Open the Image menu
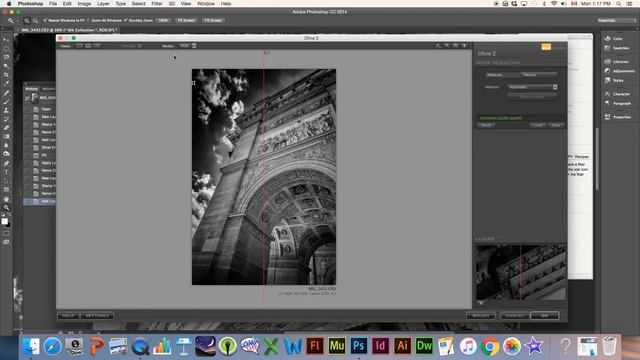The image size is (640, 360). (x=84, y=4)
